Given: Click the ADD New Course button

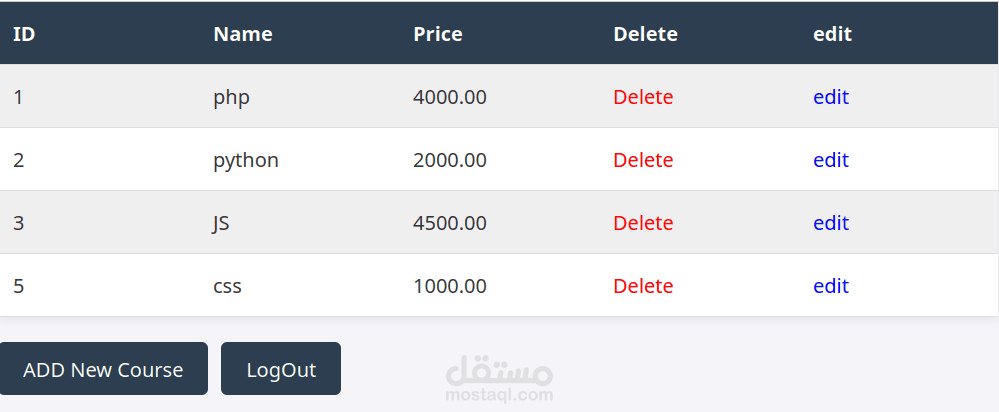Looking at the screenshot, I should point(103,369).
